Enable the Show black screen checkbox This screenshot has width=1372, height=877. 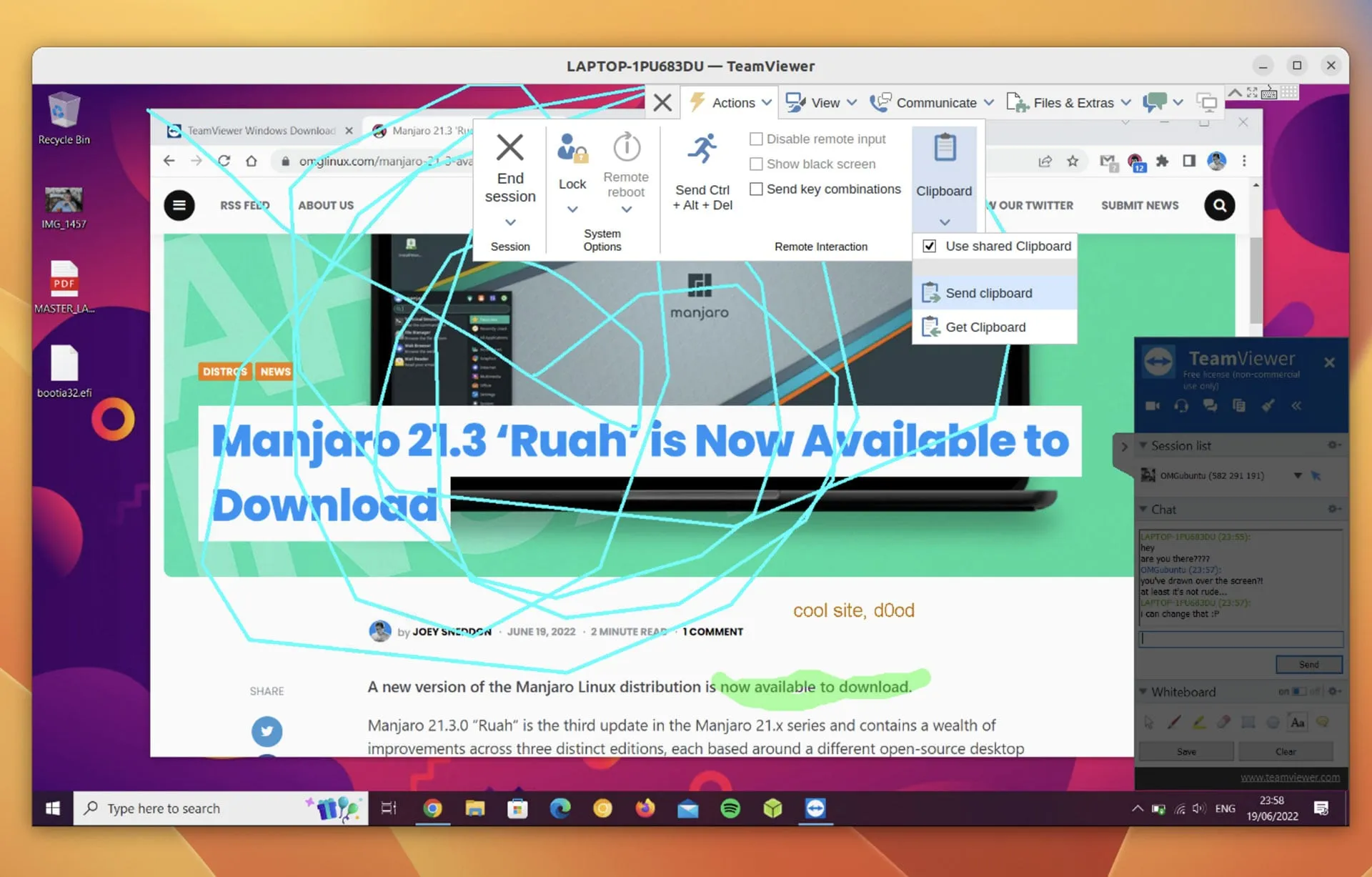[x=757, y=164]
